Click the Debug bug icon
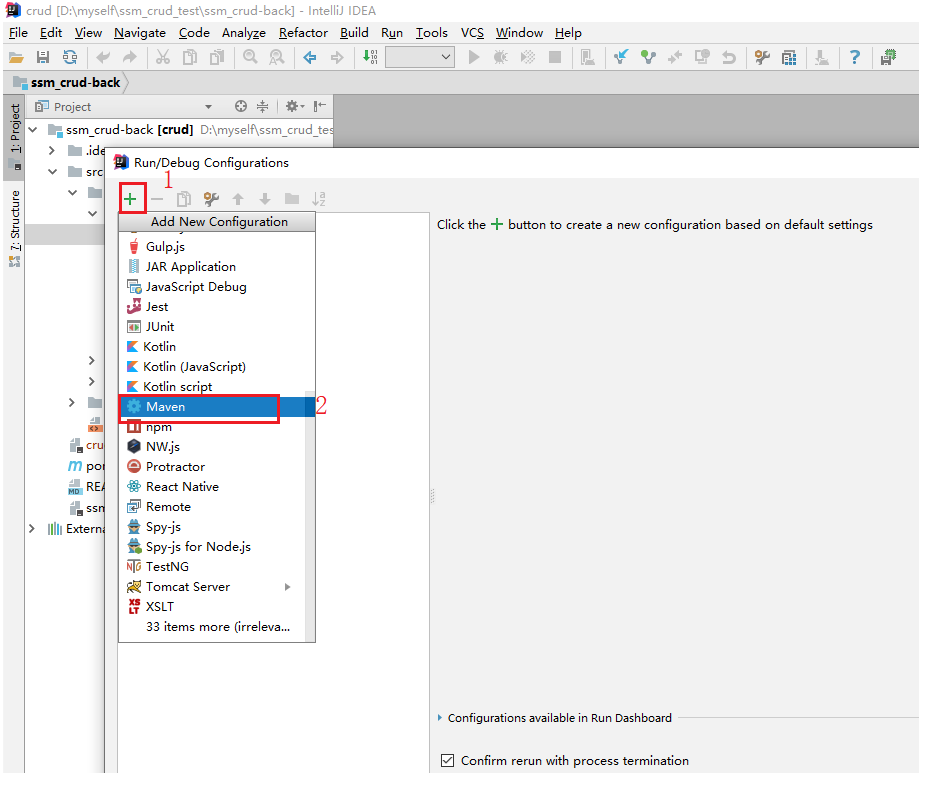Viewport: 927px width, 793px height. (501, 57)
